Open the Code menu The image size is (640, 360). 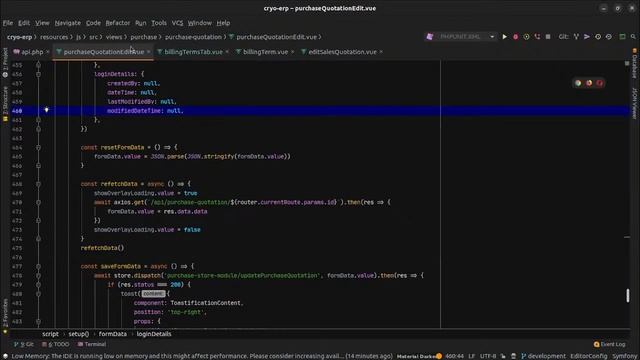tap(93, 23)
